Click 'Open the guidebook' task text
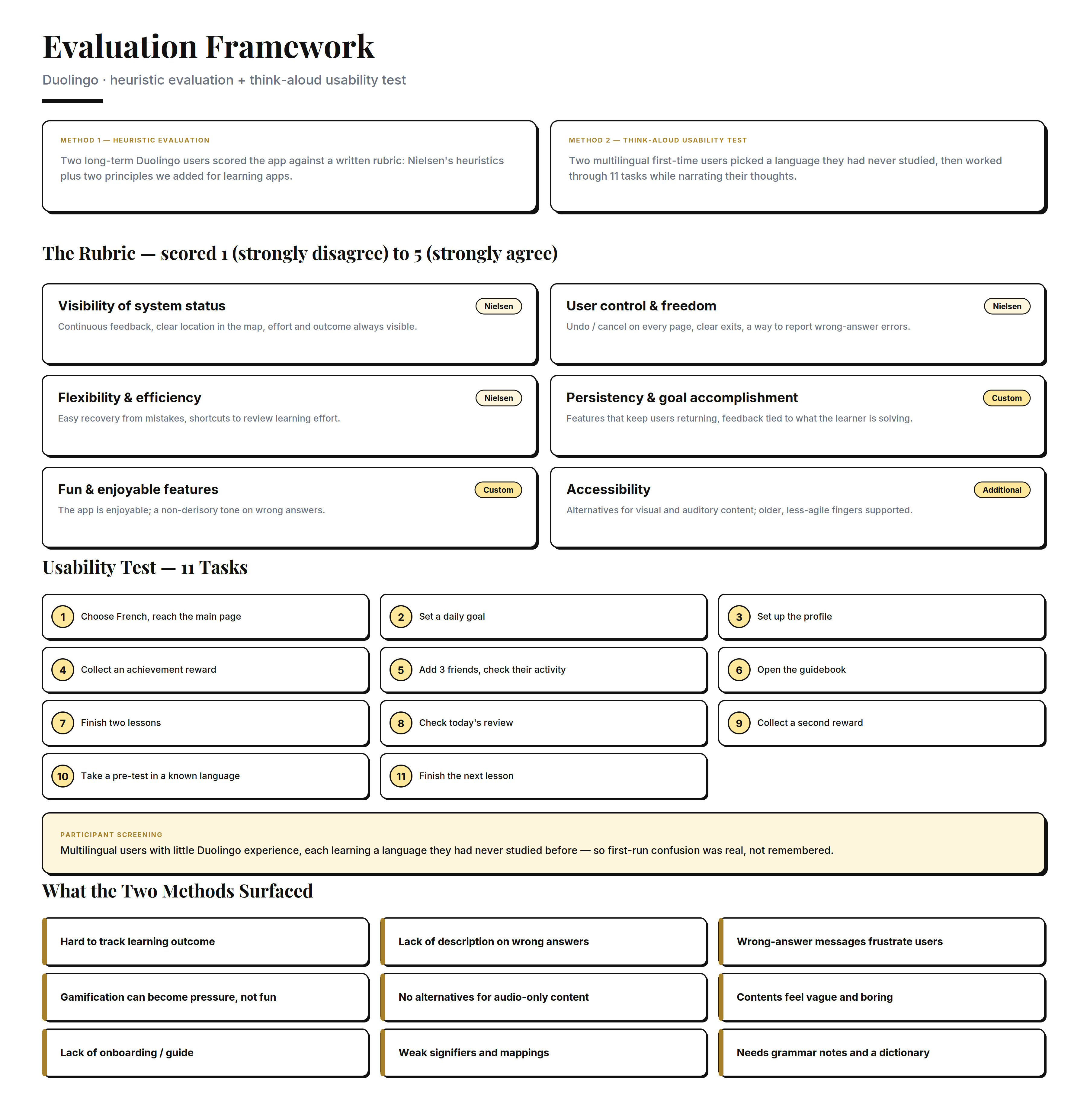 (801, 670)
